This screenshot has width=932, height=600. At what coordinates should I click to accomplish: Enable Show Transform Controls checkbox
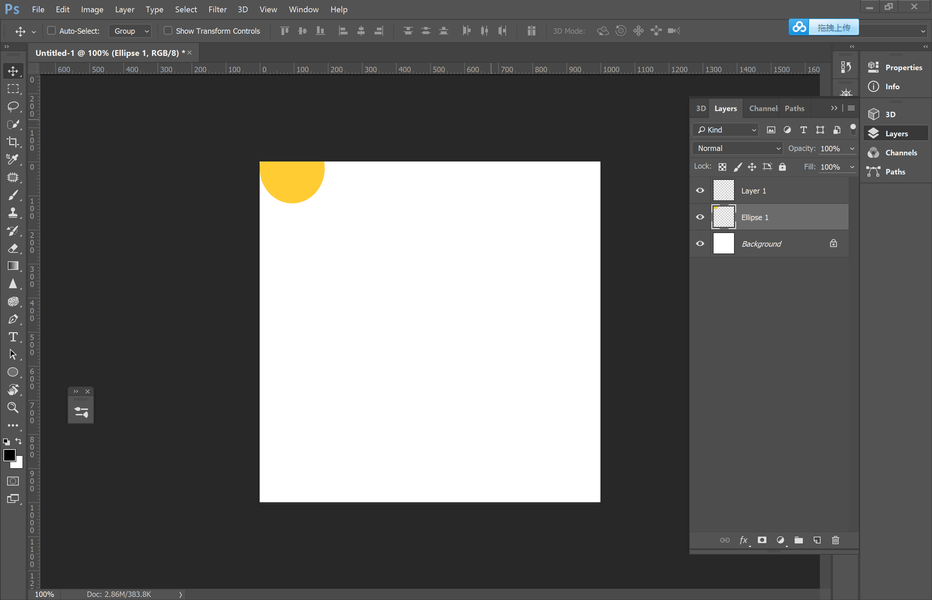[168, 30]
